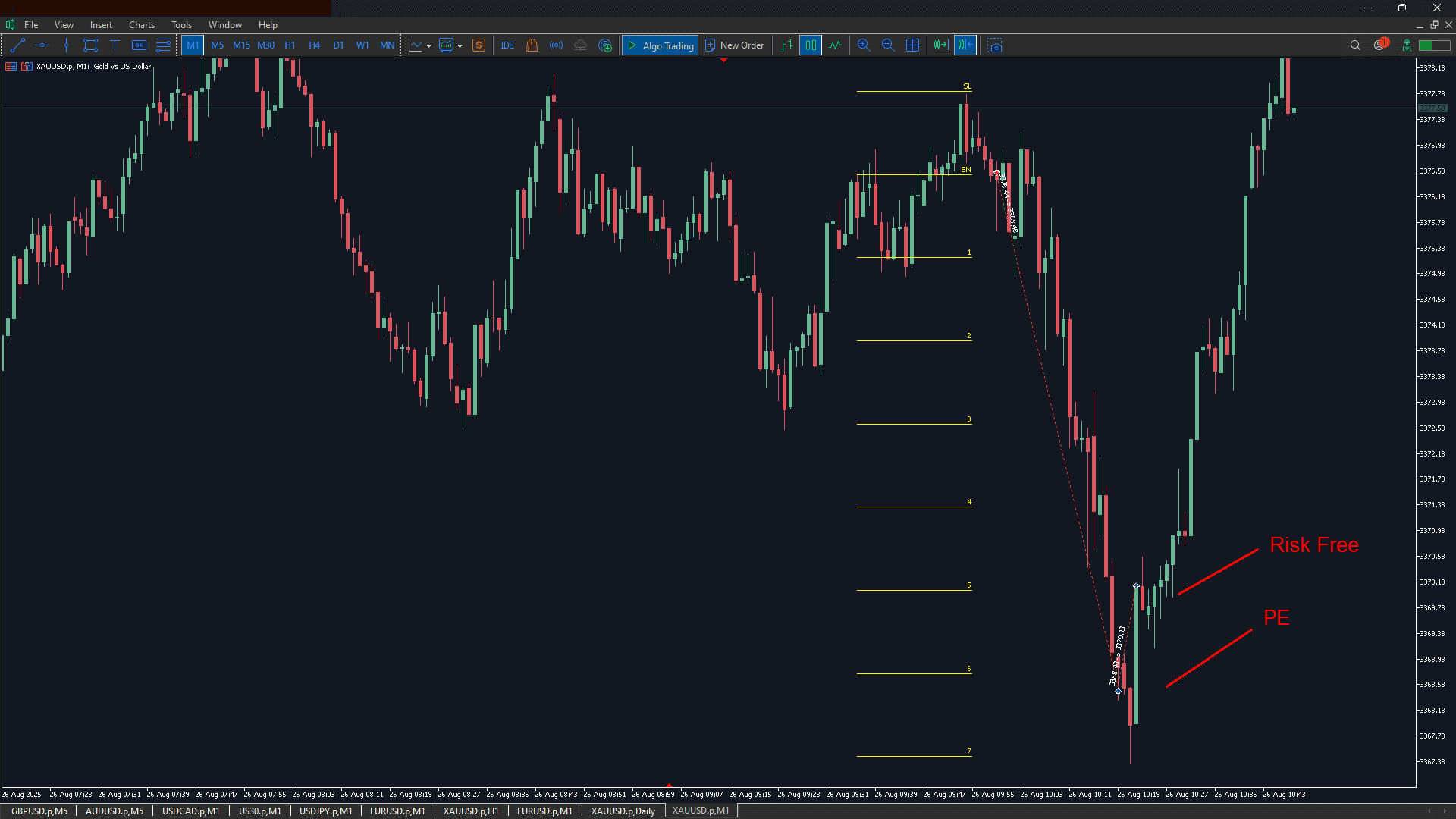This screenshot has height=819, width=1456.
Task: Expand the chart type dropdown arrow
Action: pyautogui.click(x=428, y=46)
